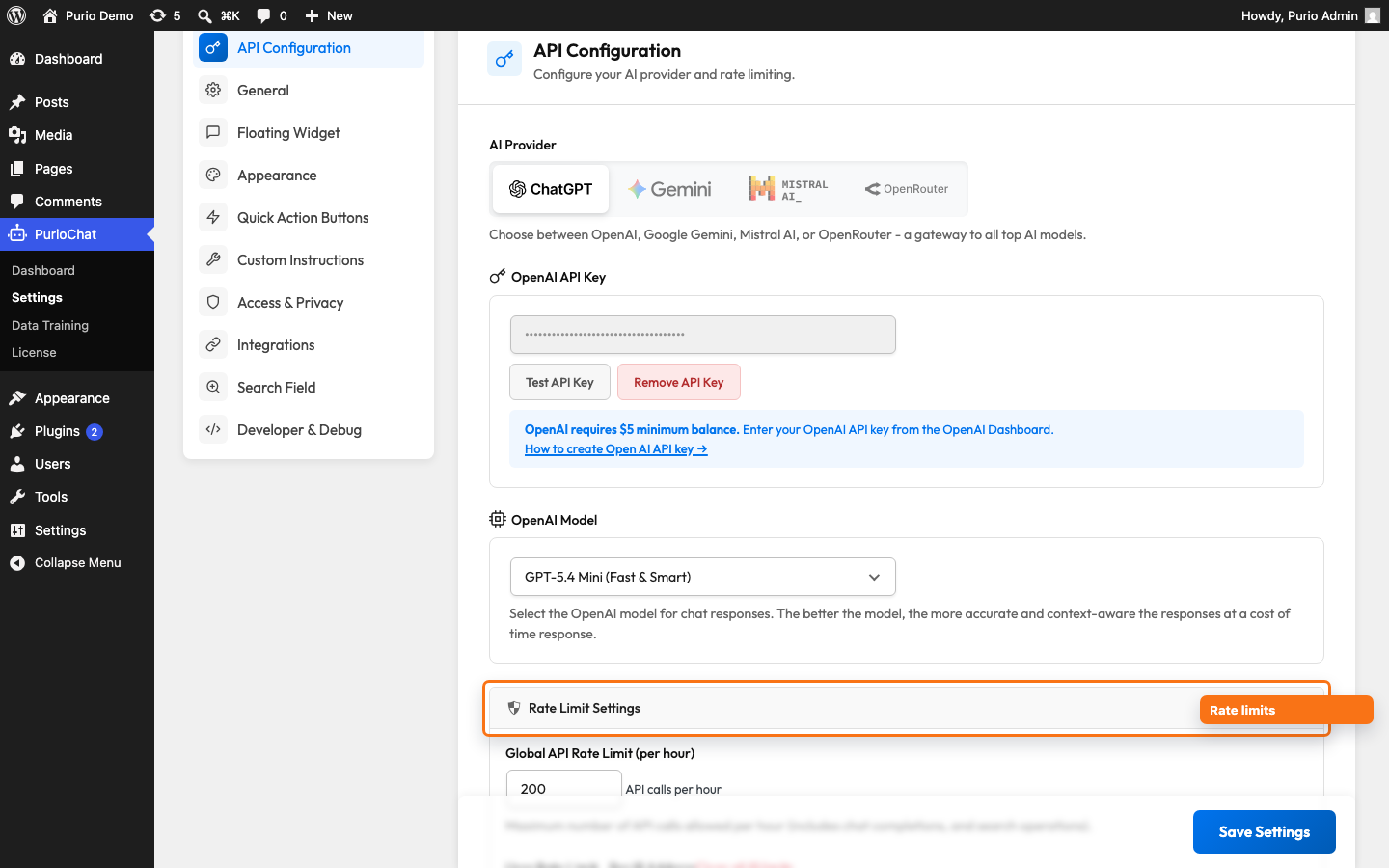Select Mistral AI as provider
Viewport: 1389px width, 868px height.
(x=788, y=189)
